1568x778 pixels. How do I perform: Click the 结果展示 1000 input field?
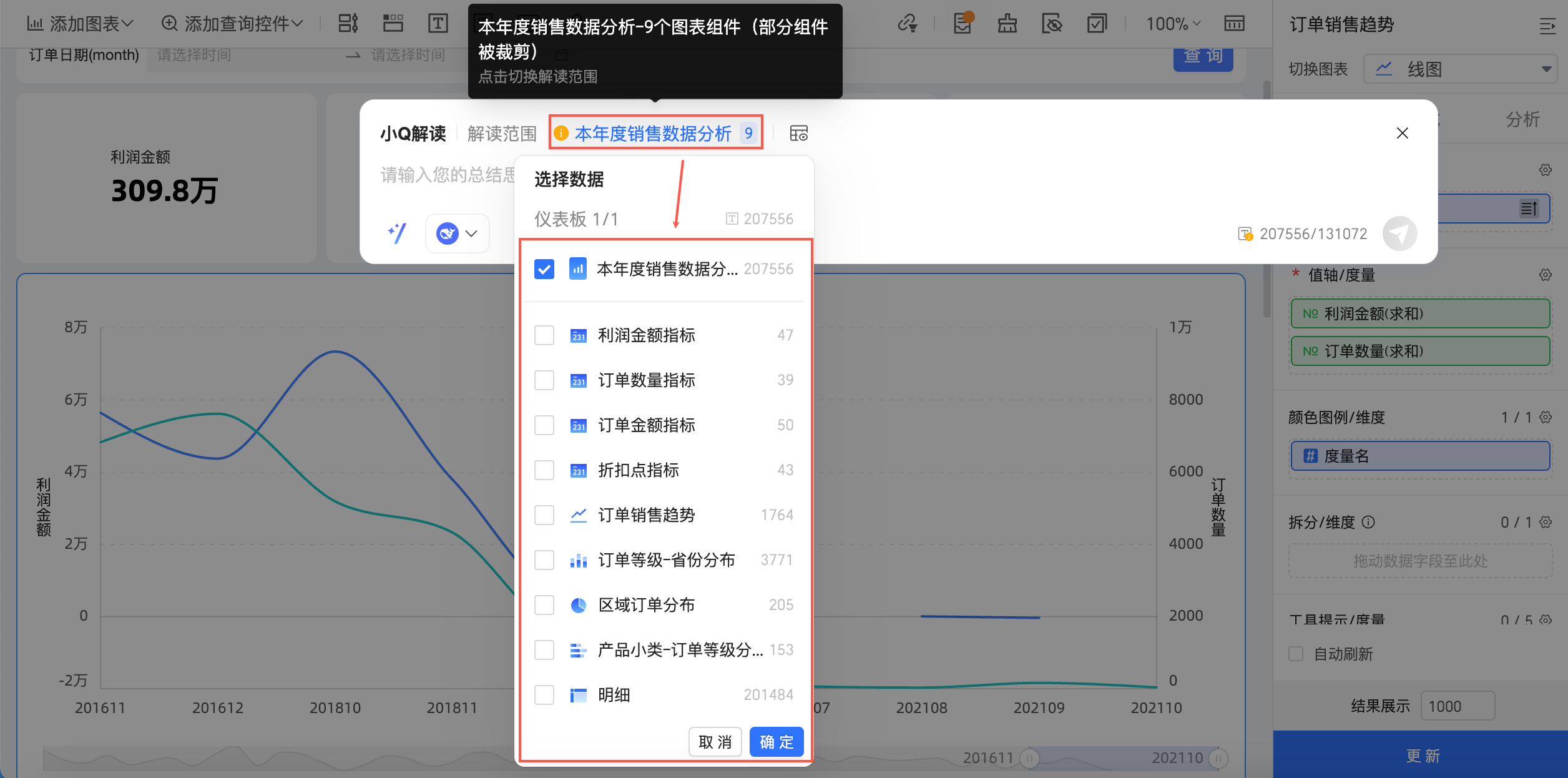[1457, 706]
